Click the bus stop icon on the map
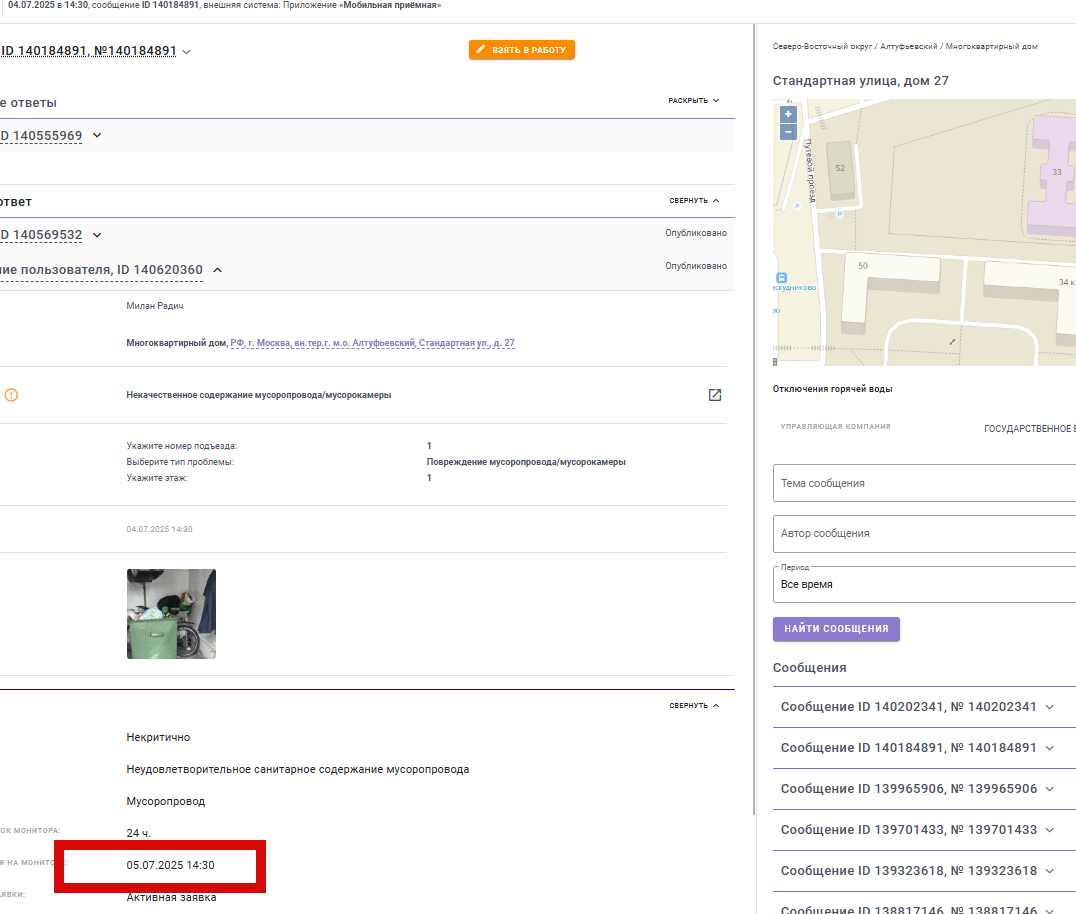 tap(781, 278)
